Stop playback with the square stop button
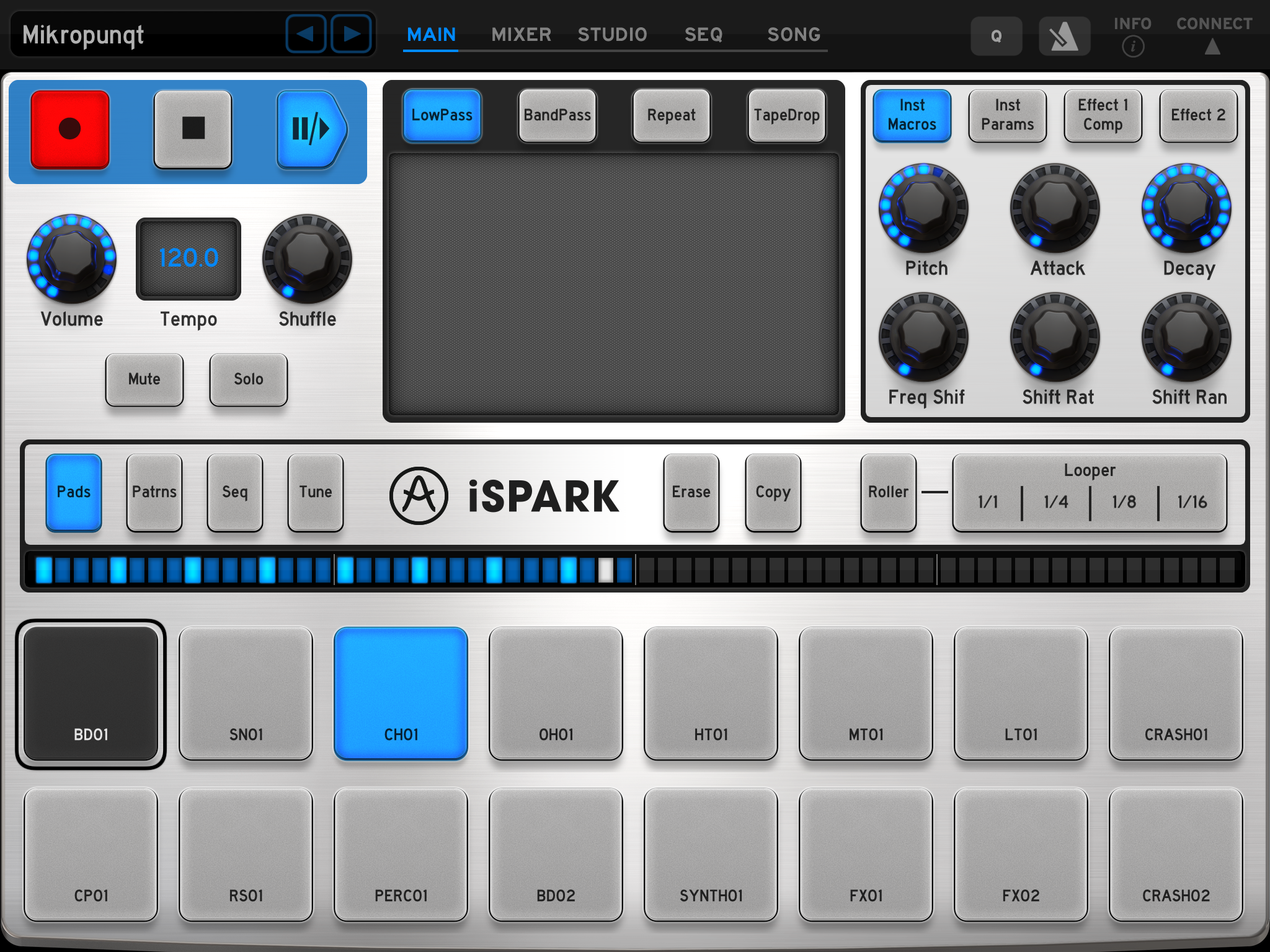This screenshot has width=1270, height=952. coord(193,130)
